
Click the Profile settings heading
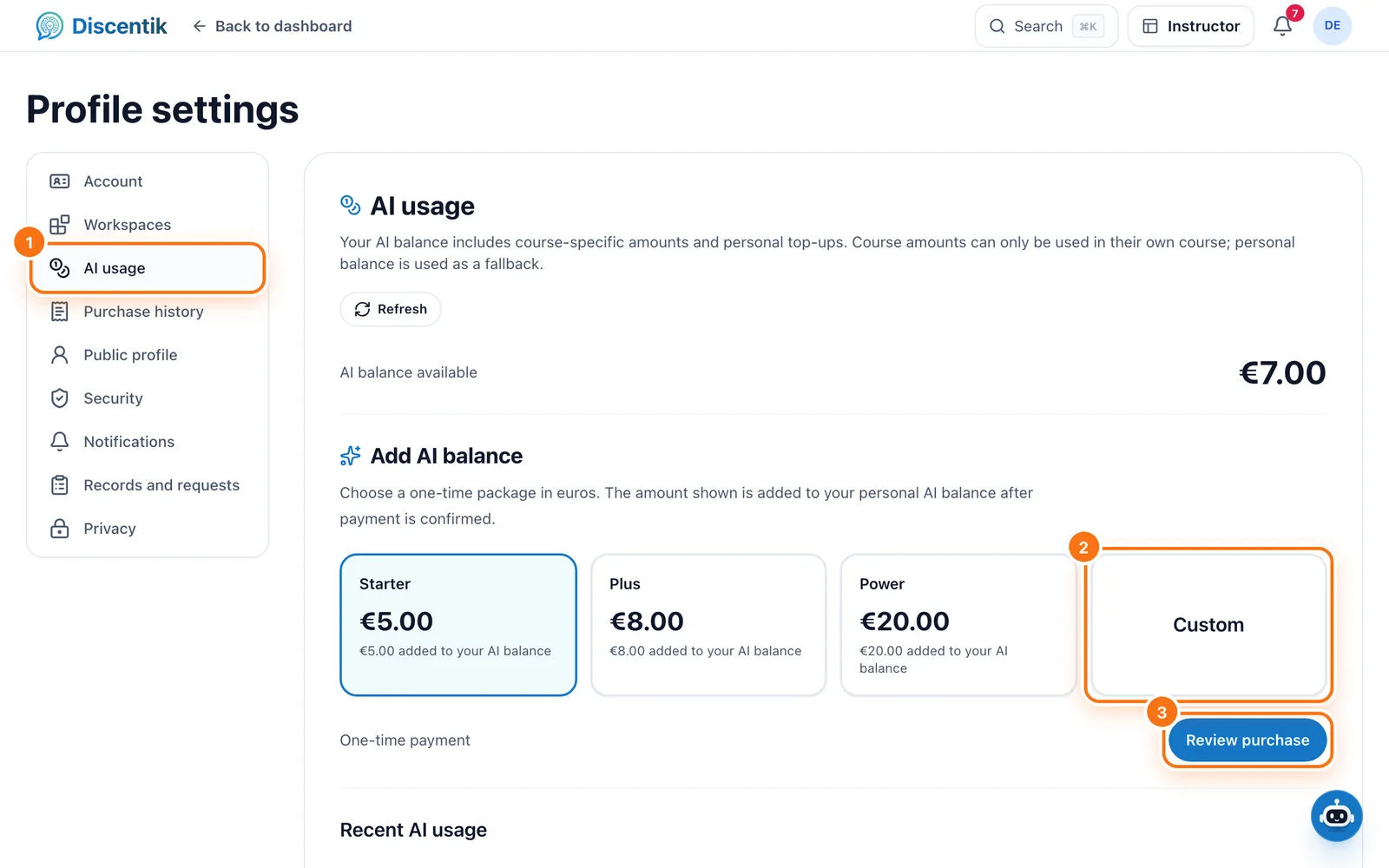(162, 109)
